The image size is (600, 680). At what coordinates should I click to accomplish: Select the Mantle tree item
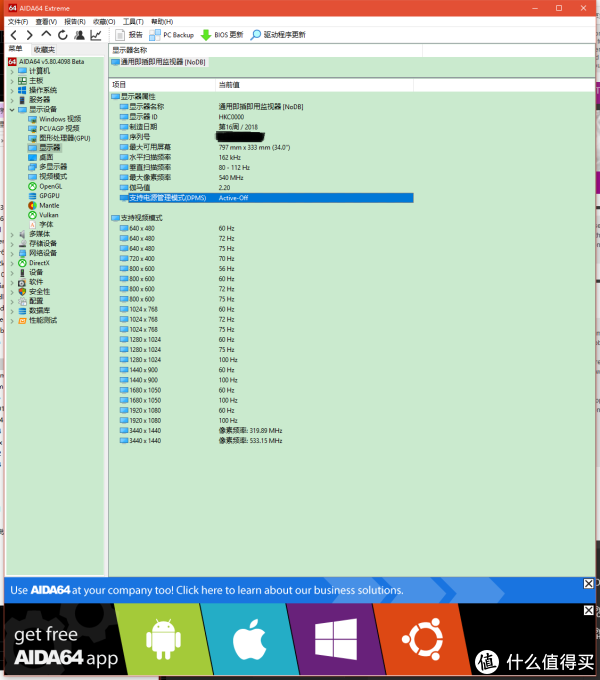(44, 205)
